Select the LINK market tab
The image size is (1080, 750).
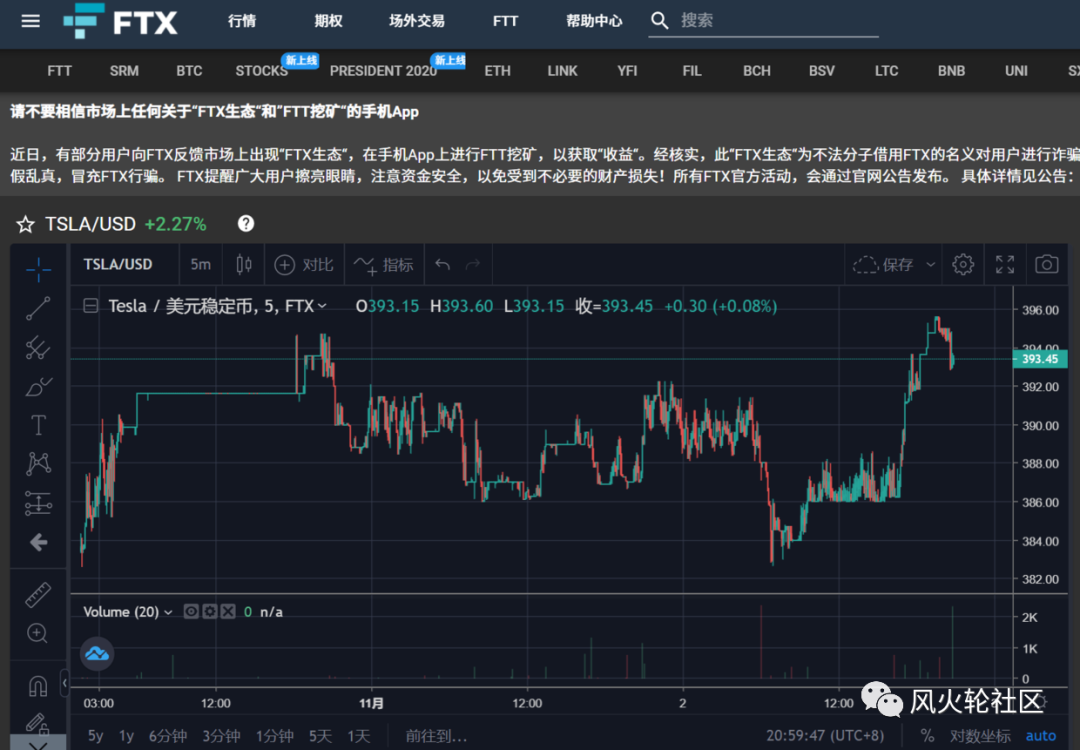[x=562, y=71]
